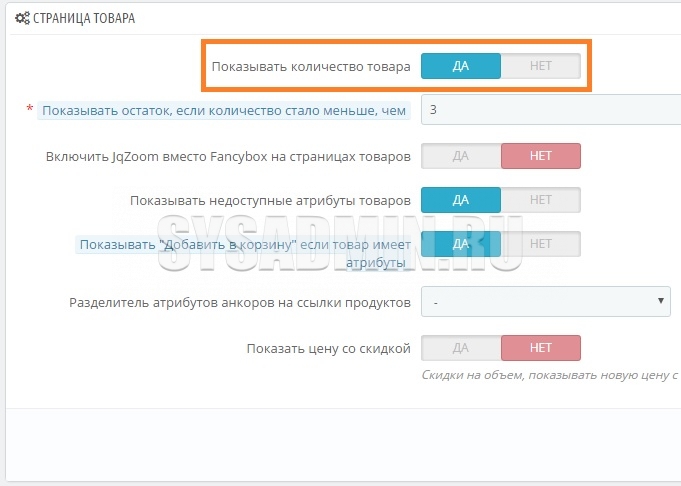Image resolution: width=681 pixels, height=486 pixels.
Task: Click the gears icon beside Страница товара
Action: [22, 18]
